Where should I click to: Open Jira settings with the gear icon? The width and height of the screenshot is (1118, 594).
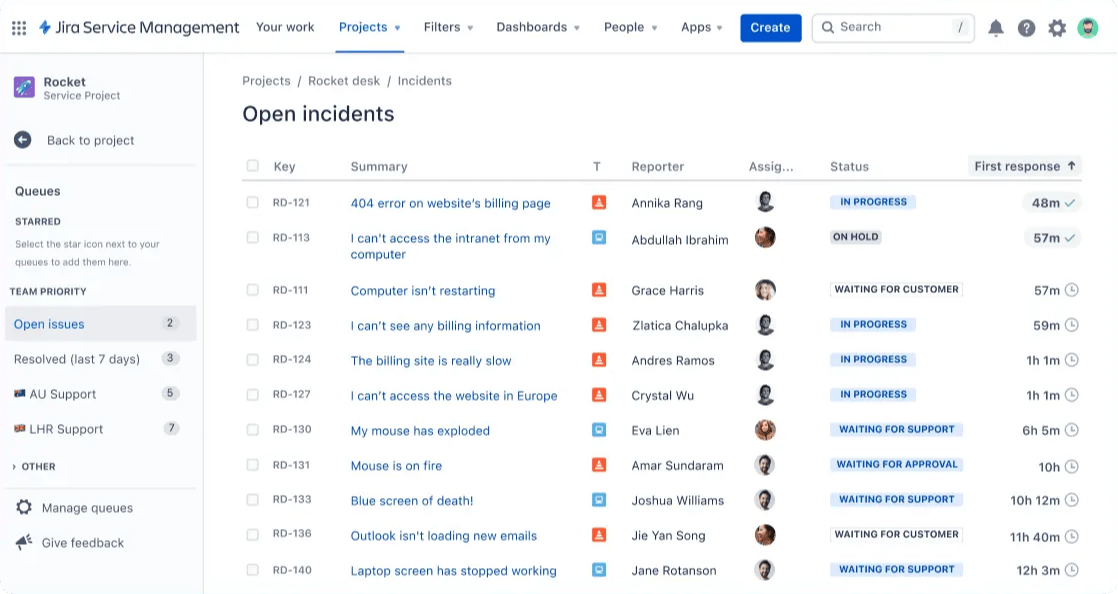coord(1057,27)
